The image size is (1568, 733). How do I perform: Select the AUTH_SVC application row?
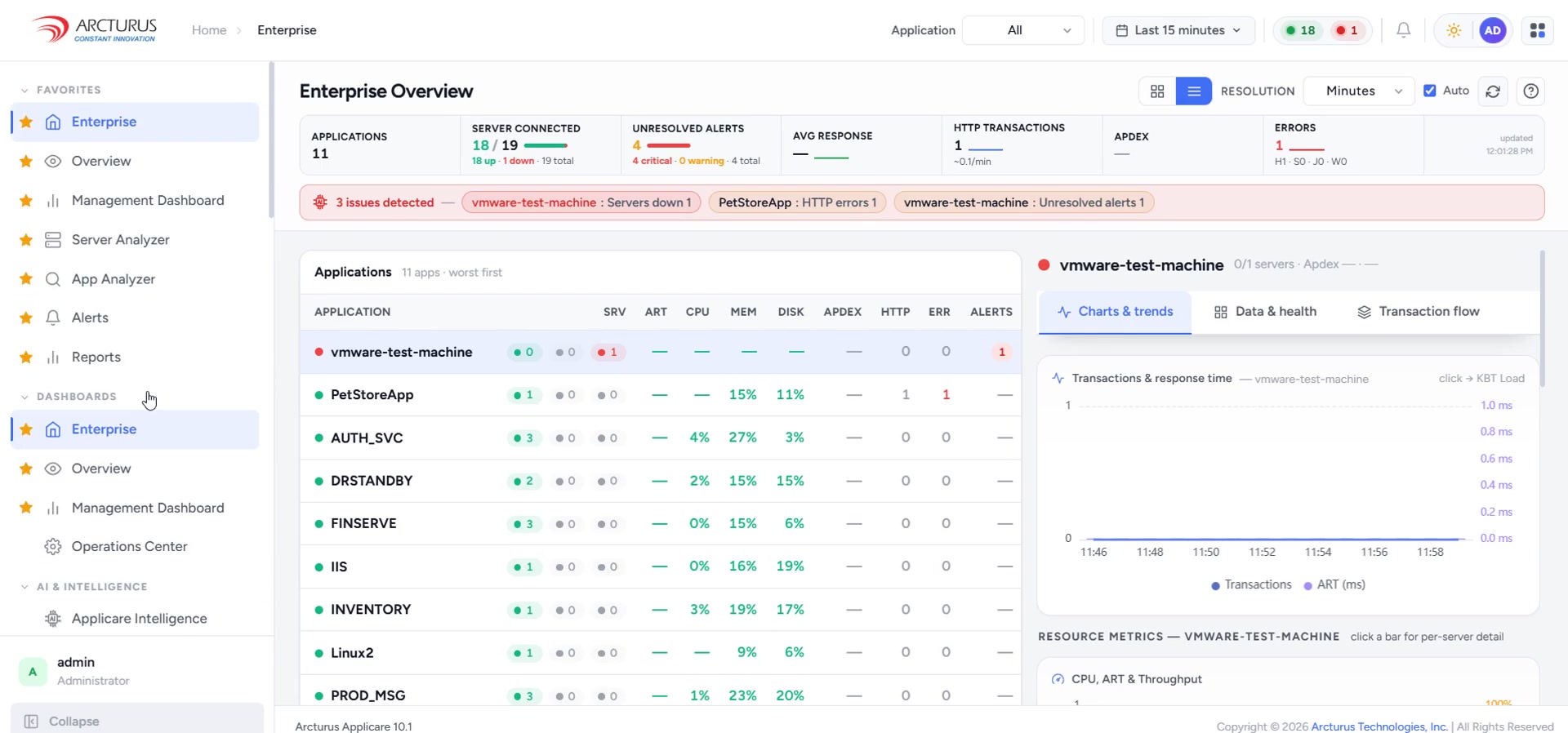click(x=660, y=438)
